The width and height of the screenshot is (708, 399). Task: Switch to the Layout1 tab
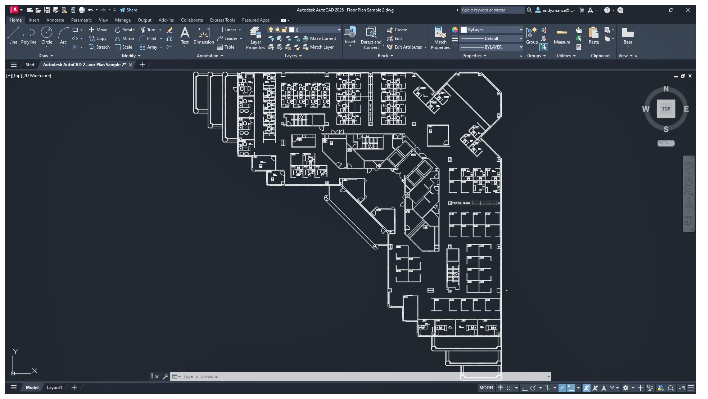[55, 388]
